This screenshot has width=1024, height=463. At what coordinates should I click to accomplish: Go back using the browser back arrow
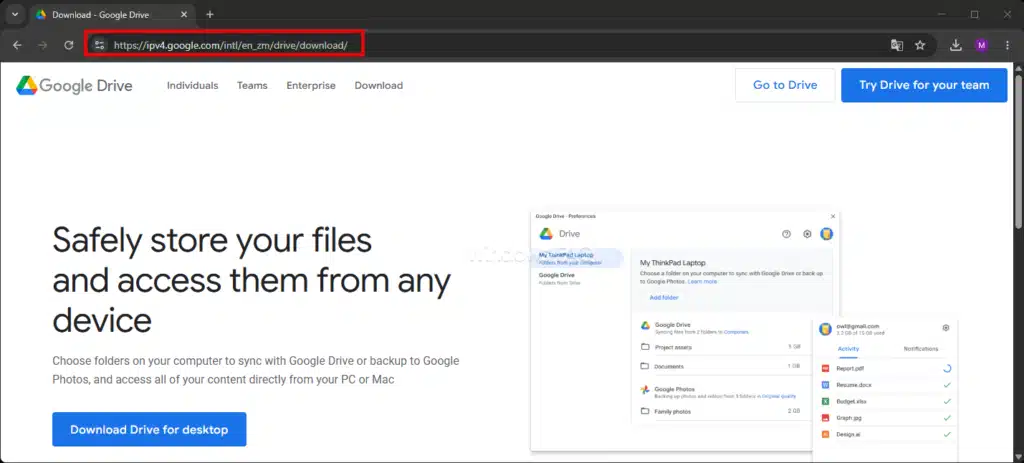[18, 45]
